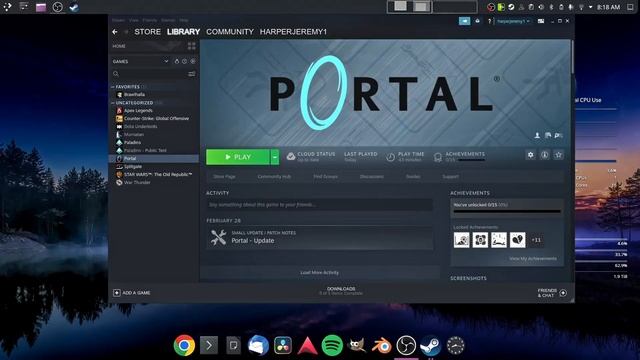
Task: Click the Cloud Status cloud icon
Action: tap(291, 156)
